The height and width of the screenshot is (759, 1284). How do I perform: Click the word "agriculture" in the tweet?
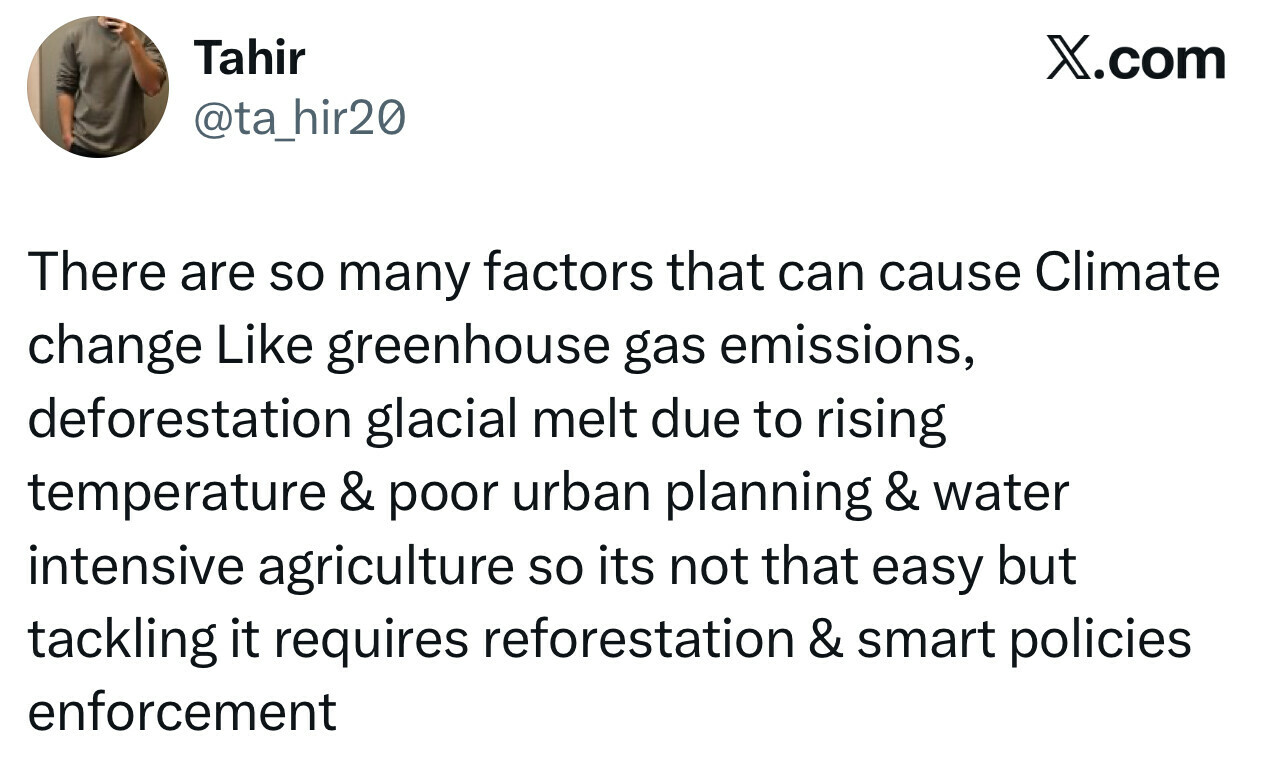click(x=385, y=566)
